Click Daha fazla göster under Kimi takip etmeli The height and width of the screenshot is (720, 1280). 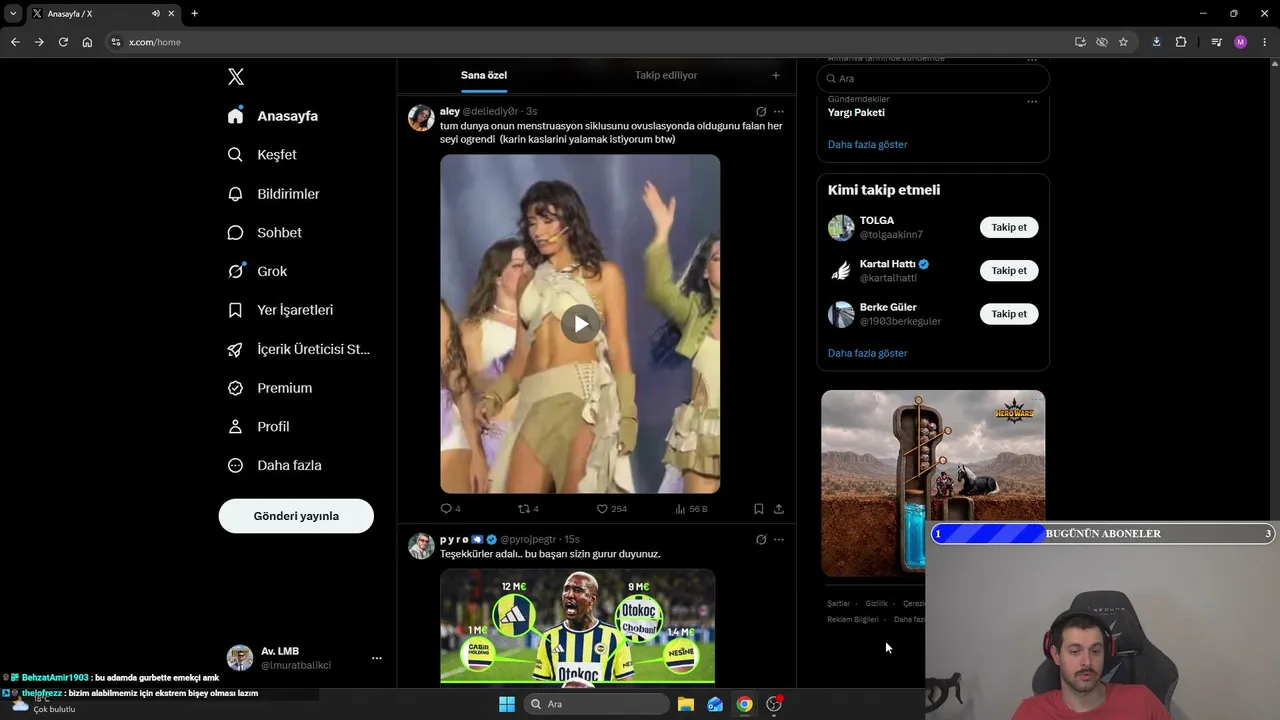click(x=868, y=353)
